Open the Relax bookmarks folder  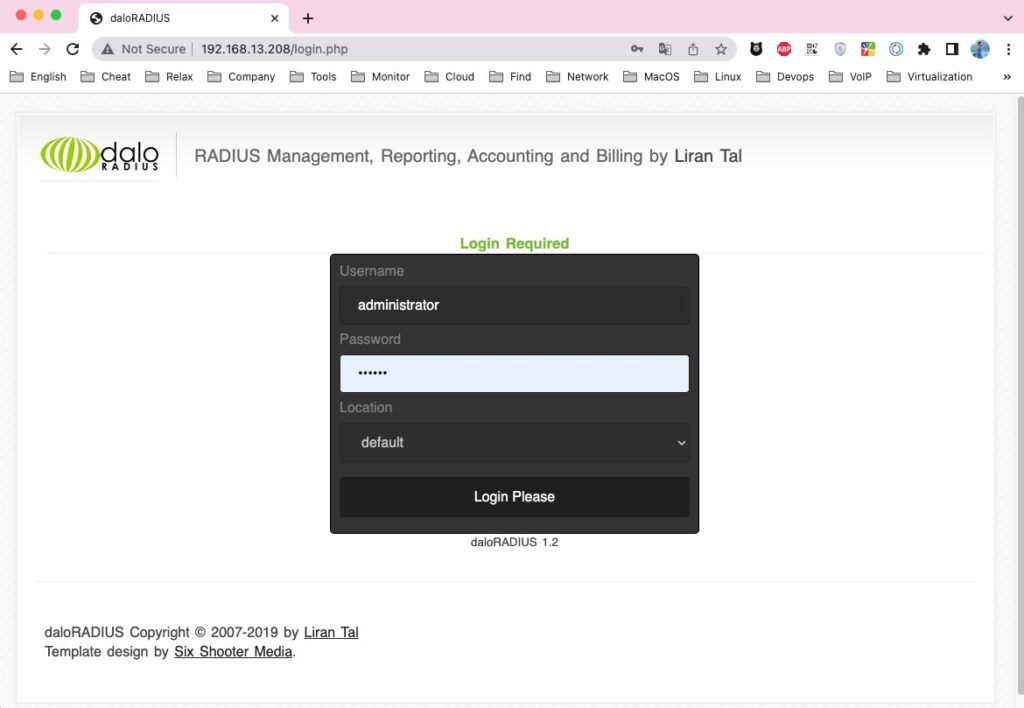[x=169, y=76]
